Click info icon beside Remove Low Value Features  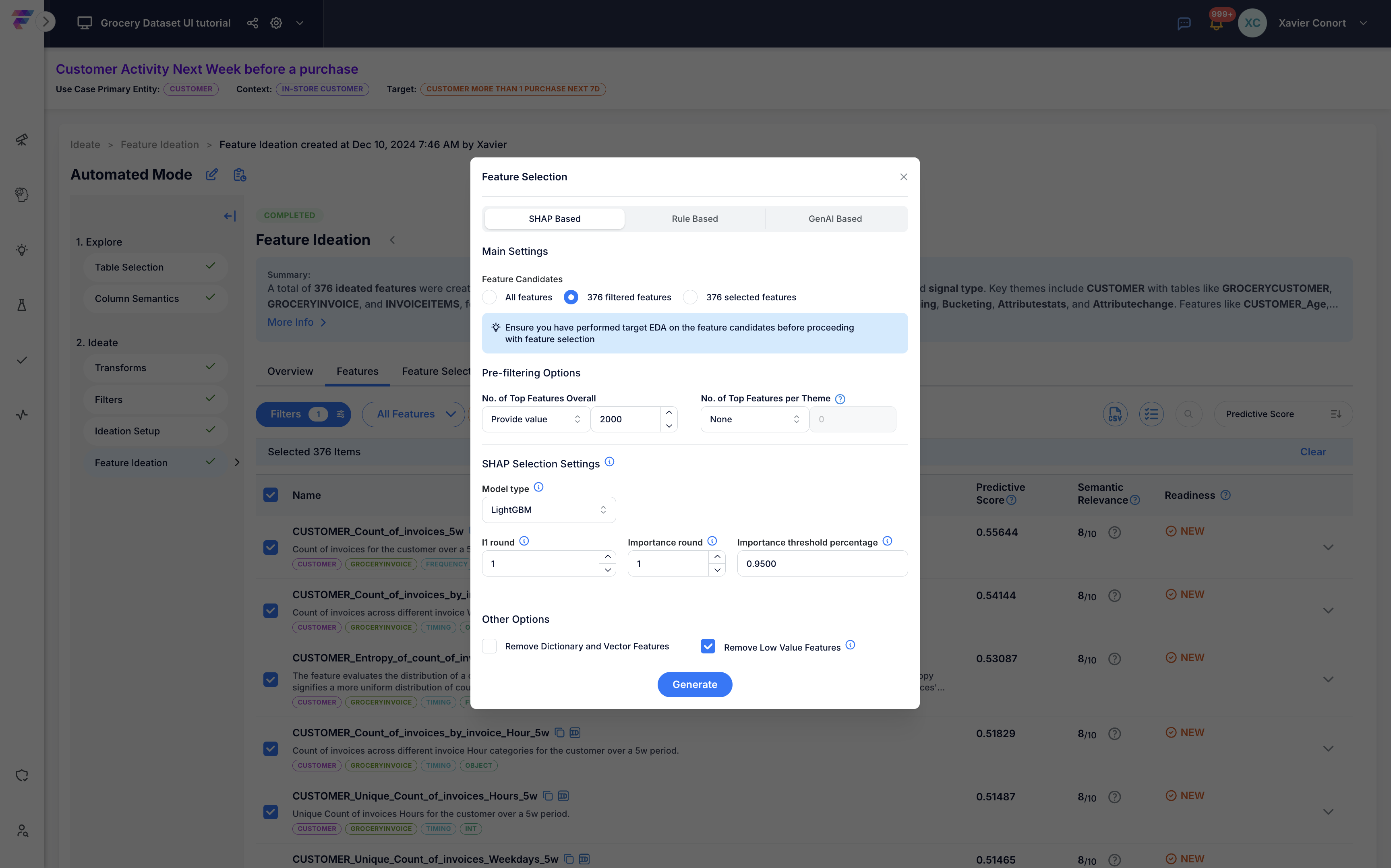[850, 645]
